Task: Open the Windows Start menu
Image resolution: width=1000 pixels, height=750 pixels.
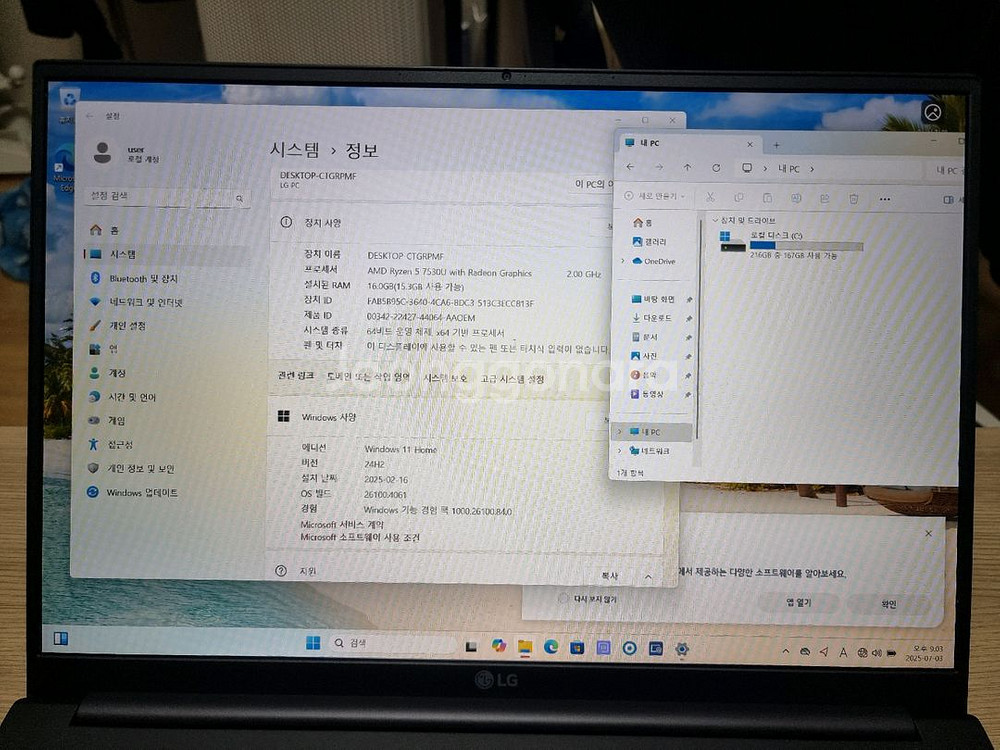Action: click(x=313, y=642)
